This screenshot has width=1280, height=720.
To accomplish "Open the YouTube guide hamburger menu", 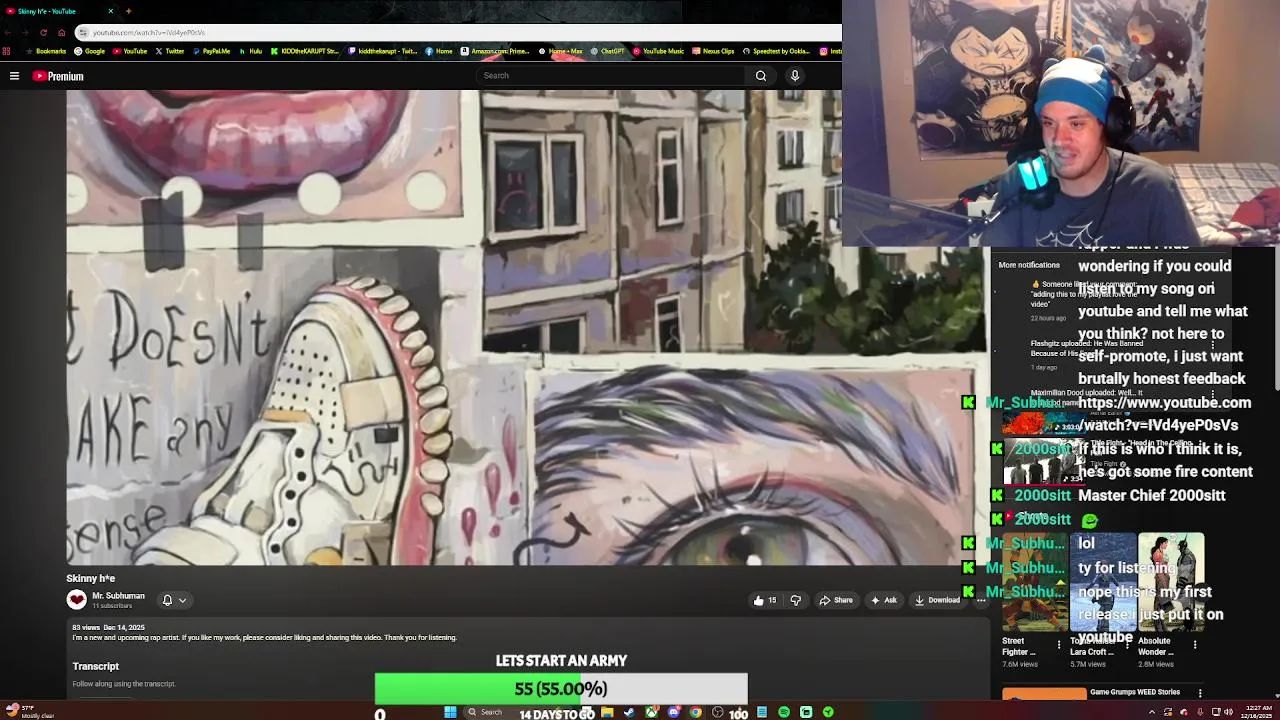I will click(x=14, y=76).
